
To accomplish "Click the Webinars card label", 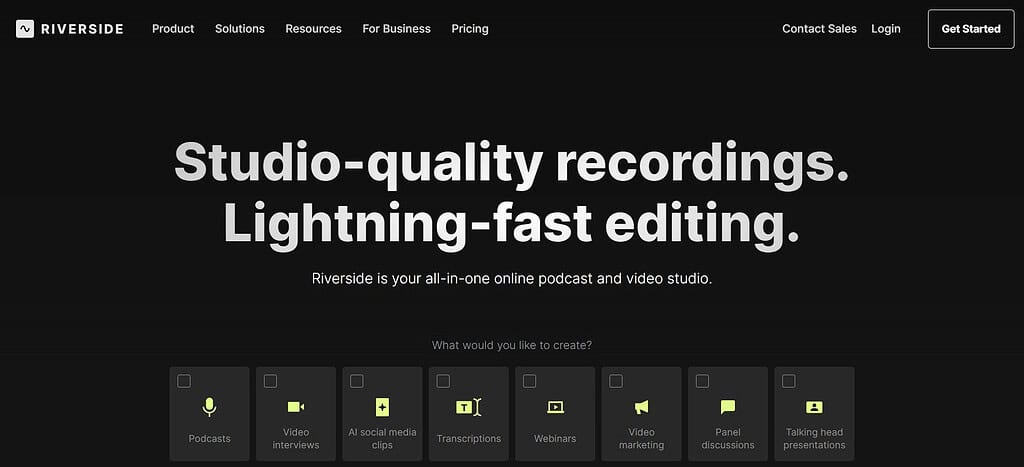I will 555,438.
